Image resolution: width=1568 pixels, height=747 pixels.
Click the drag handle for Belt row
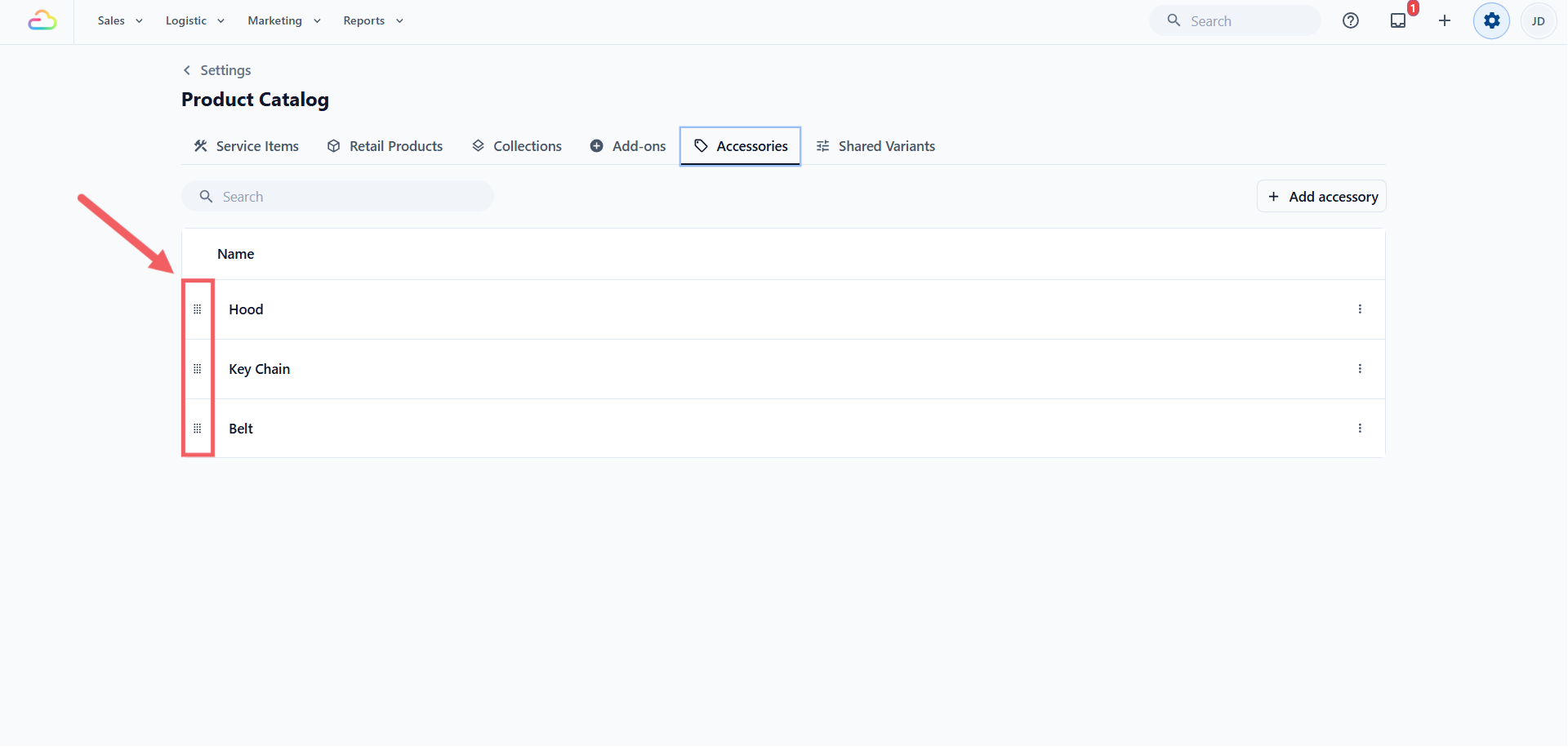point(197,429)
